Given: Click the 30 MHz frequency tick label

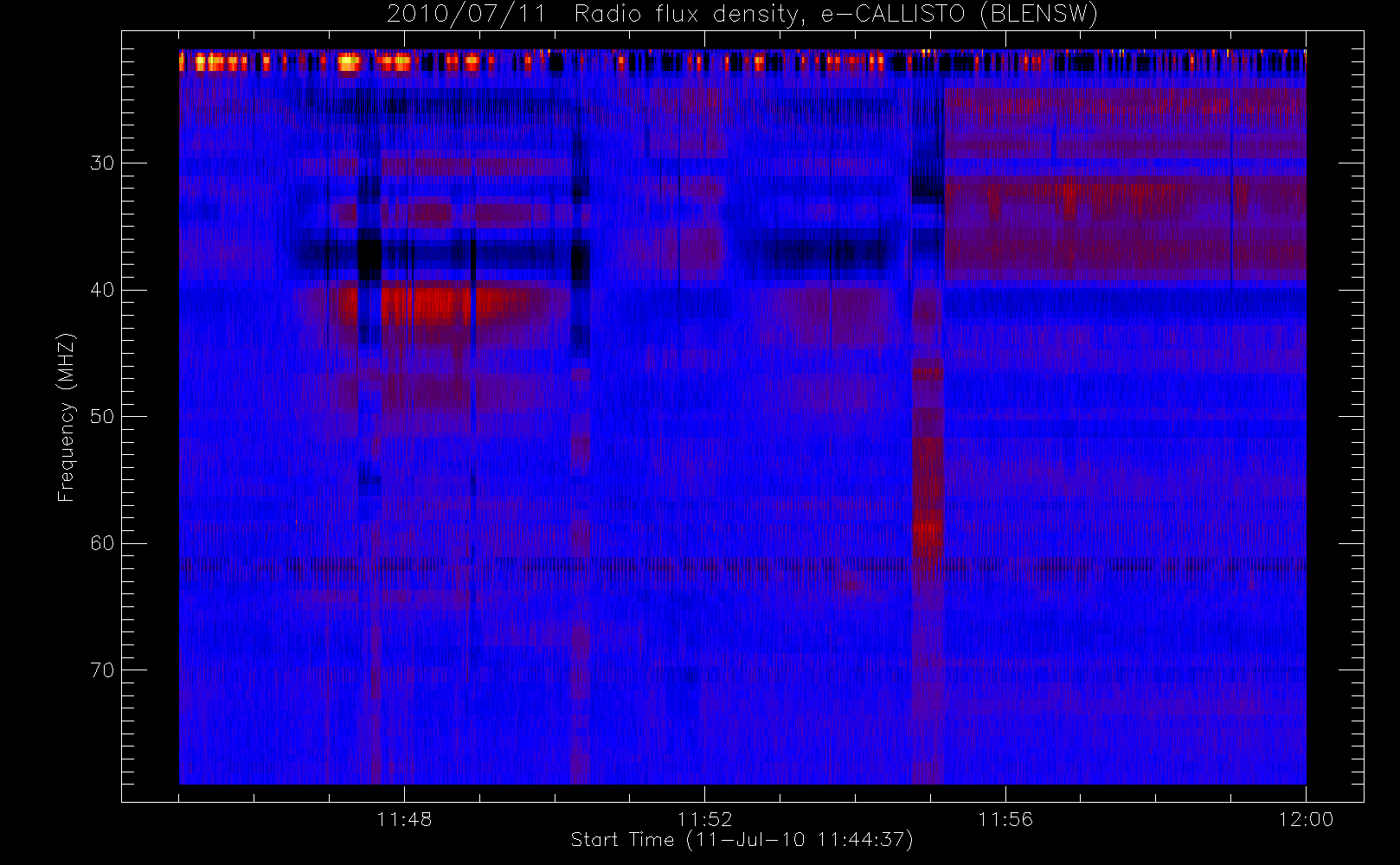Looking at the screenshot, I should coord(102,163).
